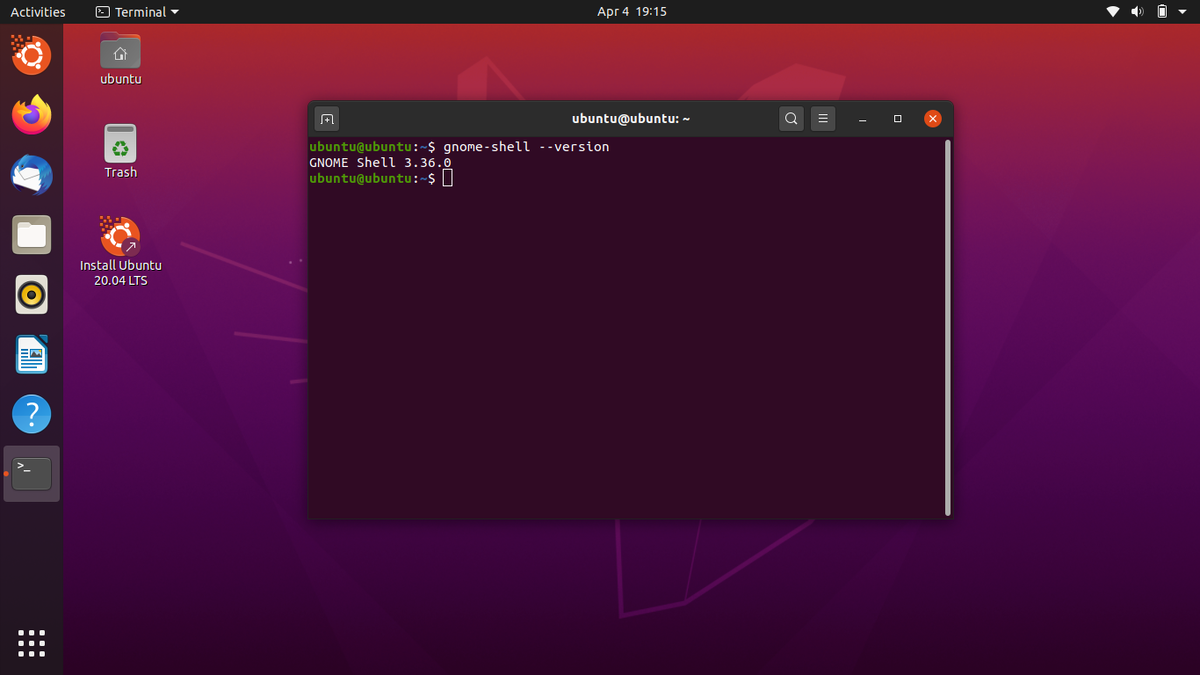The height and width of the screenshot is (675, 1200).
Task: Open Activities overview
Action: (38, 12)
